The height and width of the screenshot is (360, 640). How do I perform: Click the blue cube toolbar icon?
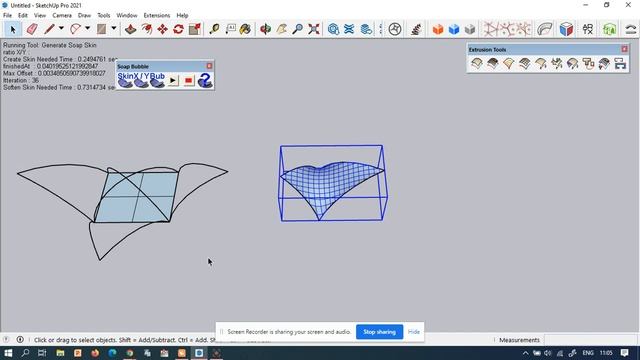pyautogui.click(x=454, y=29)
